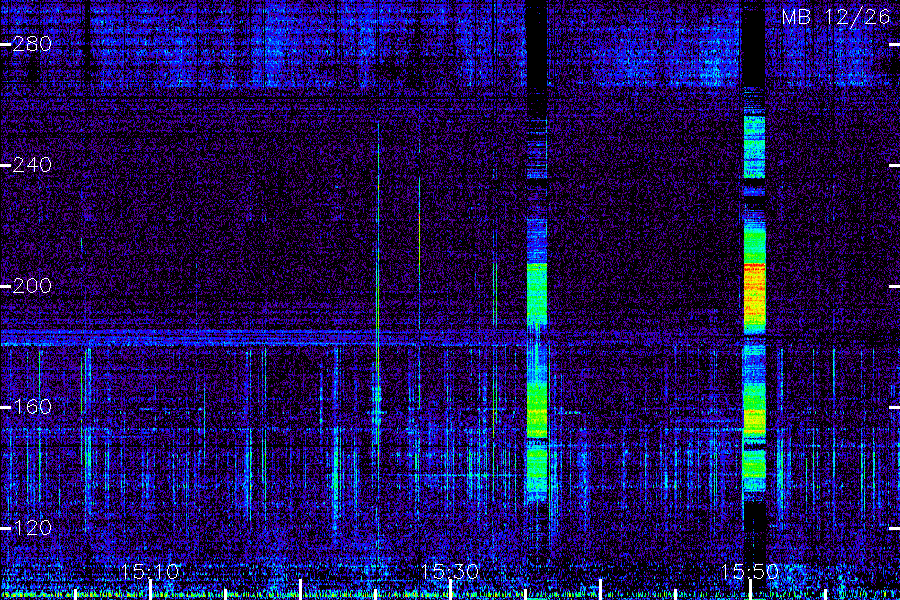The image size is (900, 600).
Task: Click the MB 12/26 date label
Action: point(836,17)
